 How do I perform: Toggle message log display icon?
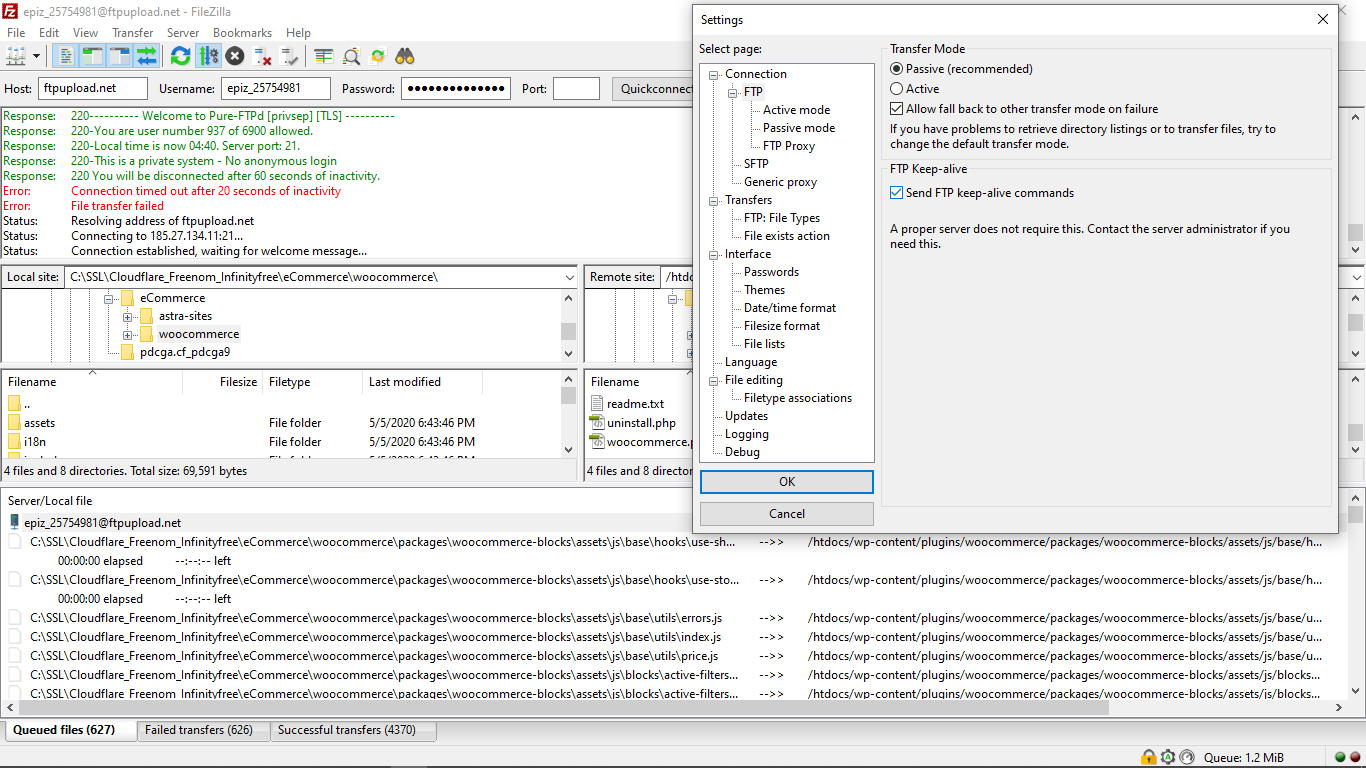click(65, 56)
